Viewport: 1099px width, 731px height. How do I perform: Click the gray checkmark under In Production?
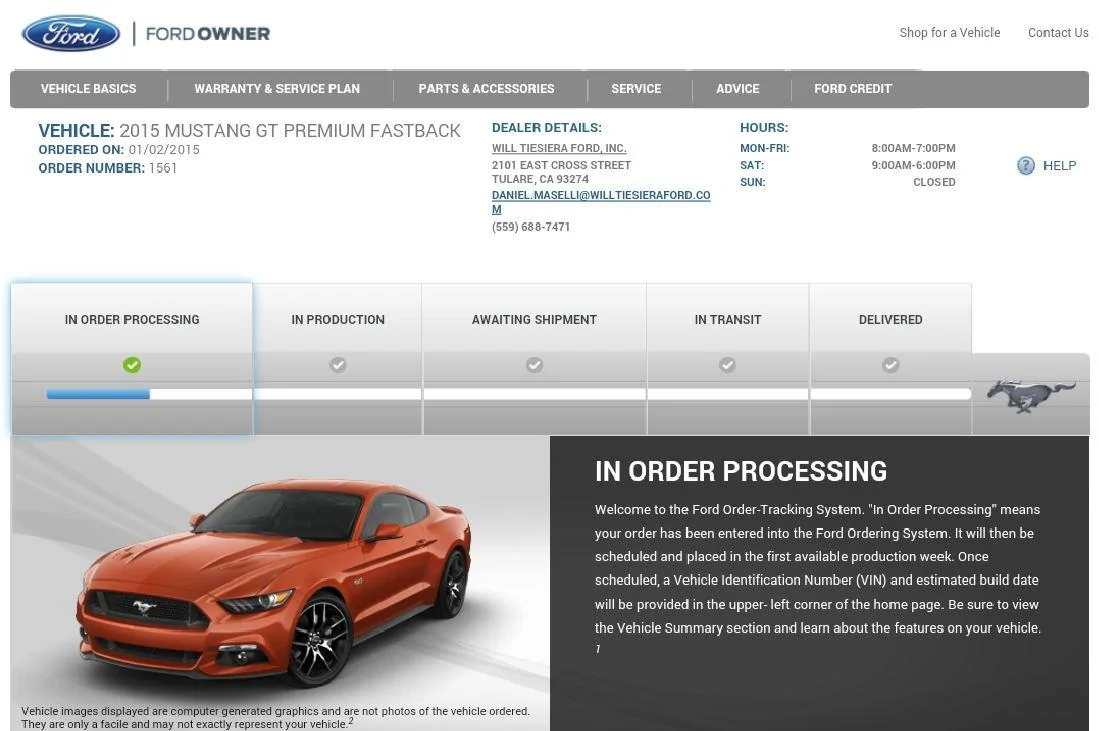pyautogui.click(x=338, y=364)
